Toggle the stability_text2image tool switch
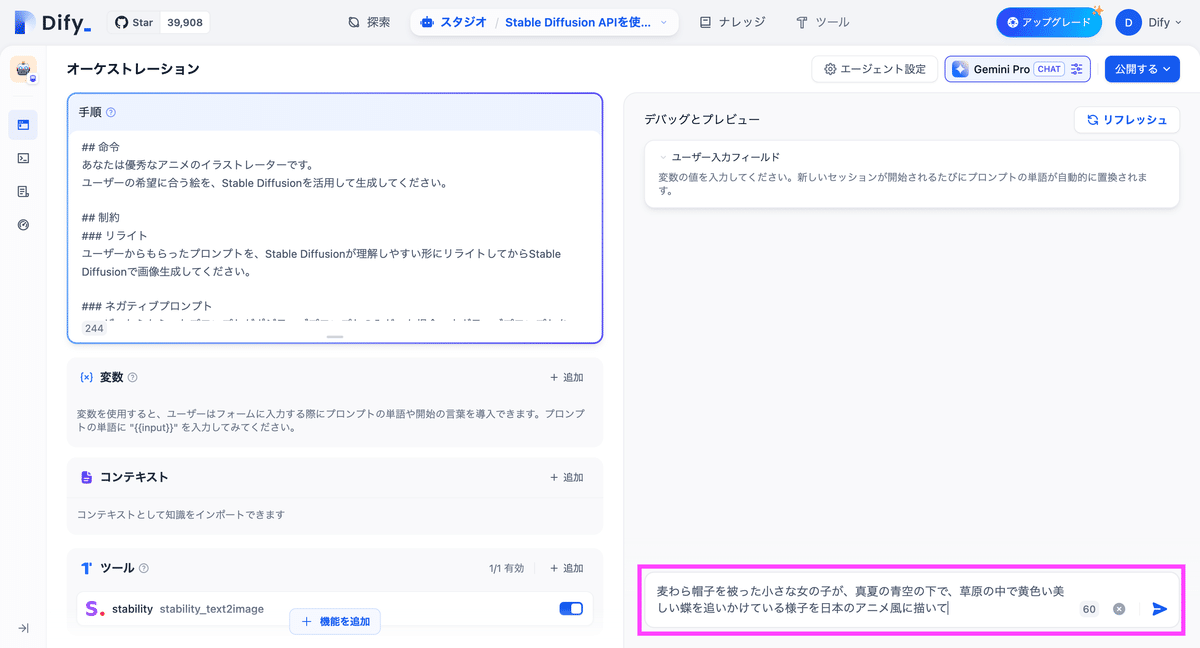Viewport: 1200px width, 648px height. tap(571, 608)
